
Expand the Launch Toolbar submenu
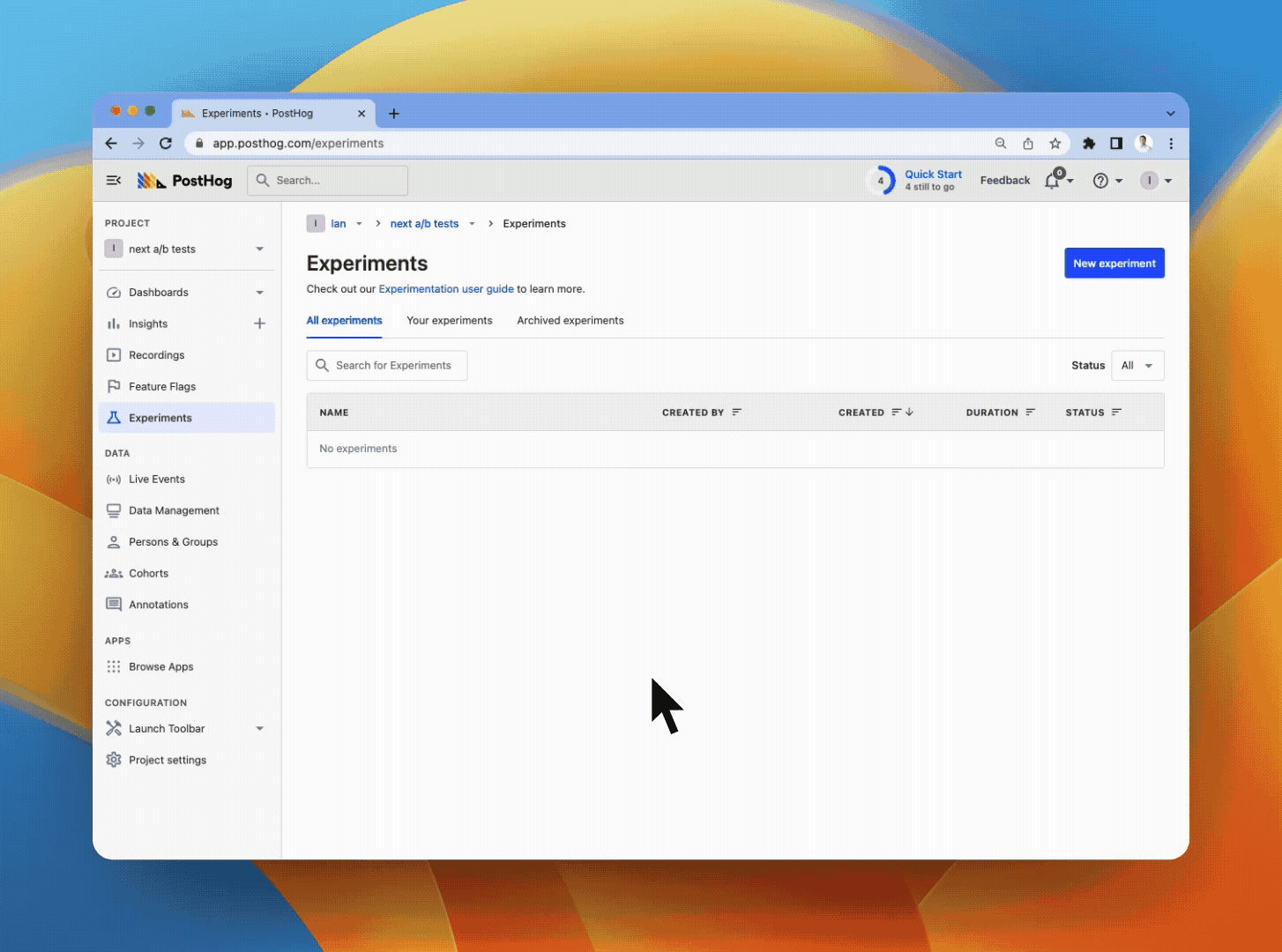coord(259,729)
